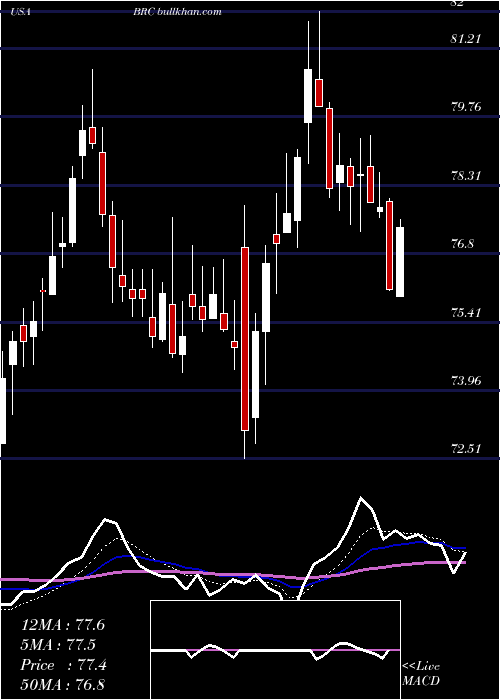Click the 50MA : 76.8 readout

(x=63, y=684)
